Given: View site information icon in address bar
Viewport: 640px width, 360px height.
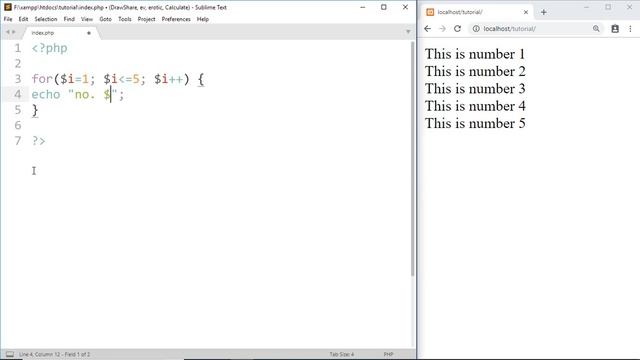Looking at the screenshot, I should point(476,29).
